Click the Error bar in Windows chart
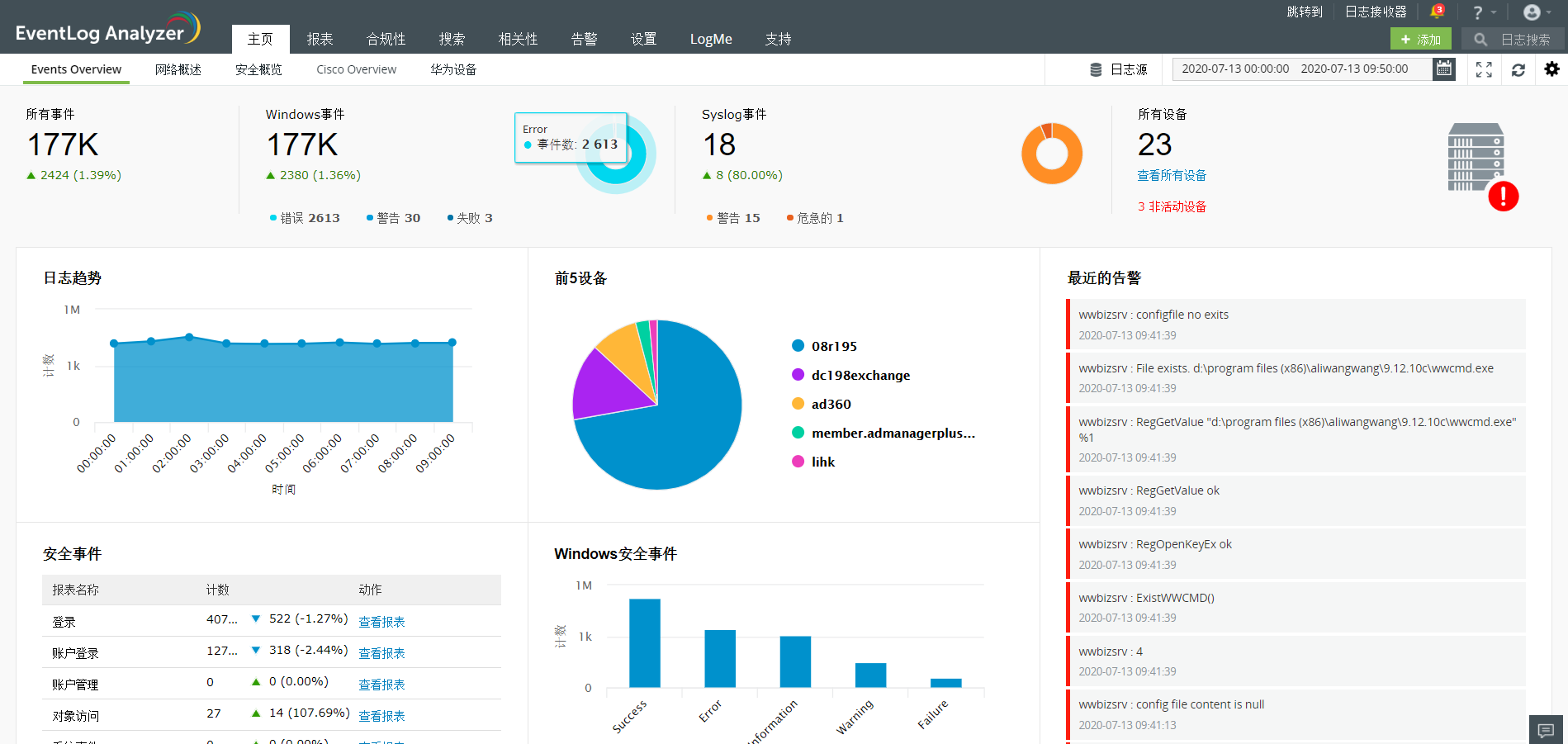This screenshot has height=744, width=1568. [x=720, y=658]
